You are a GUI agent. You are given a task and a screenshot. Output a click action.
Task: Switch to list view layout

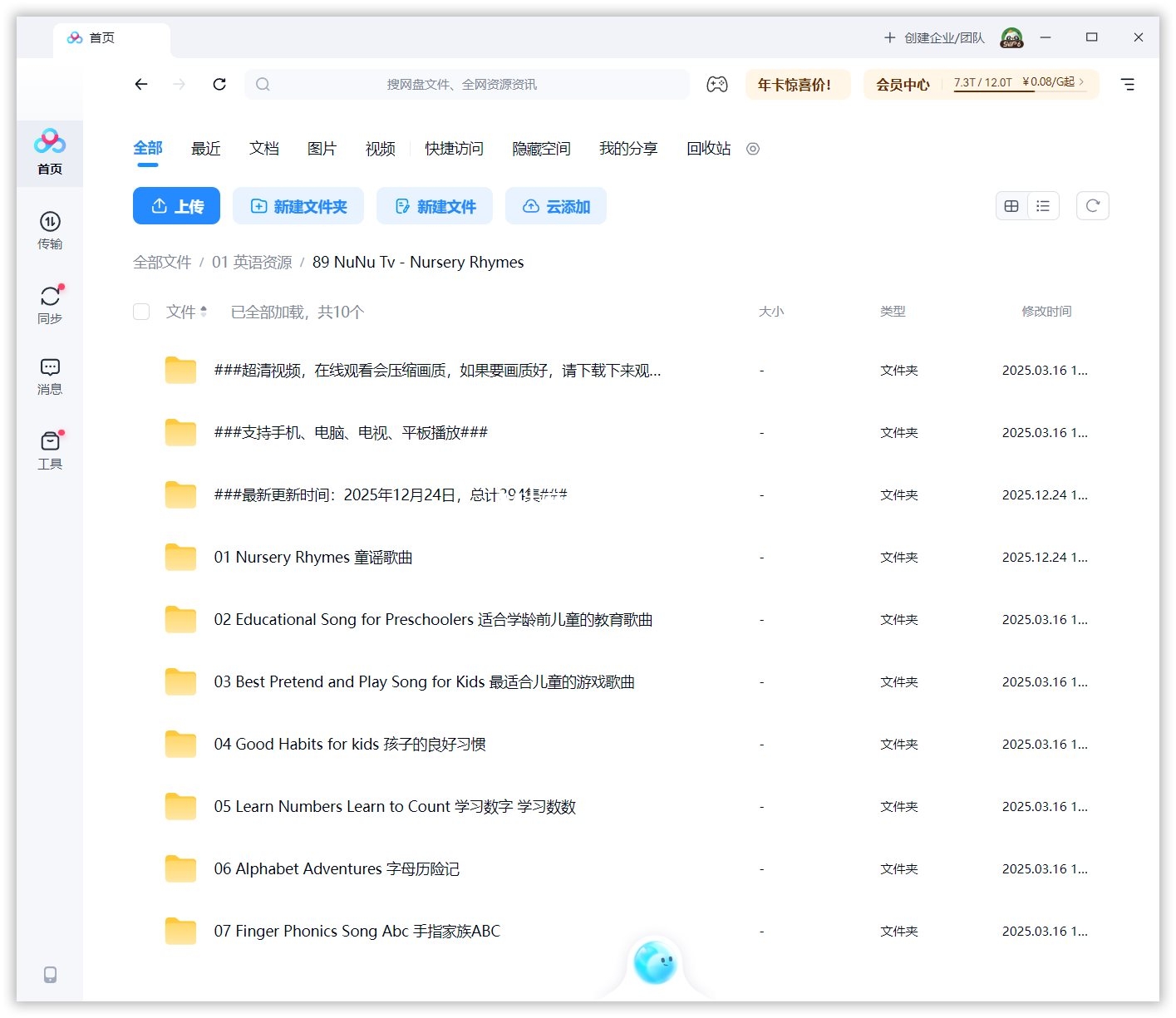pos(1043,205)
